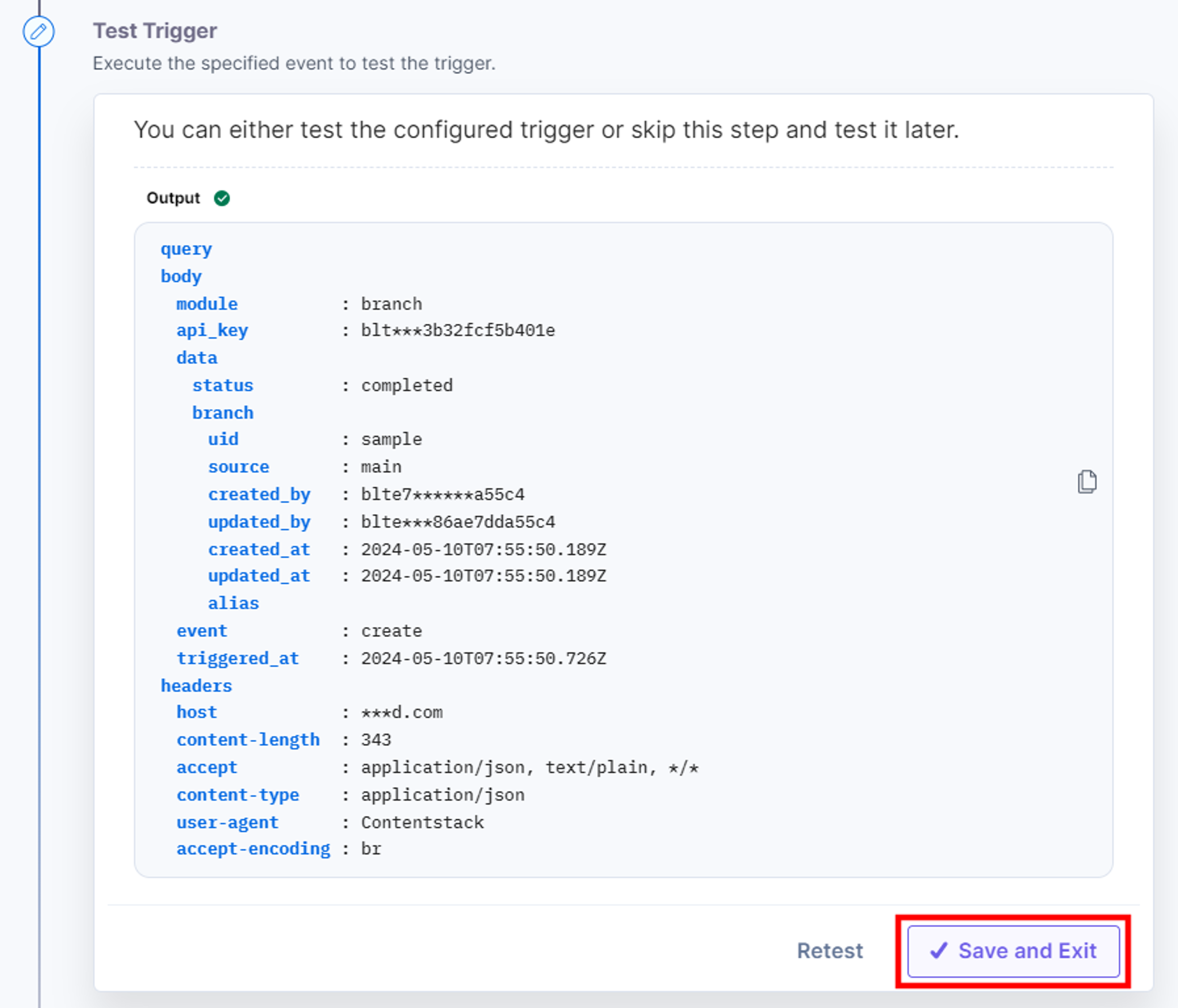This screenshot has height=1008, width=1178.
Task: Click the 'updated_at' key
Action: pyautogui.click(x=259, y=576)
